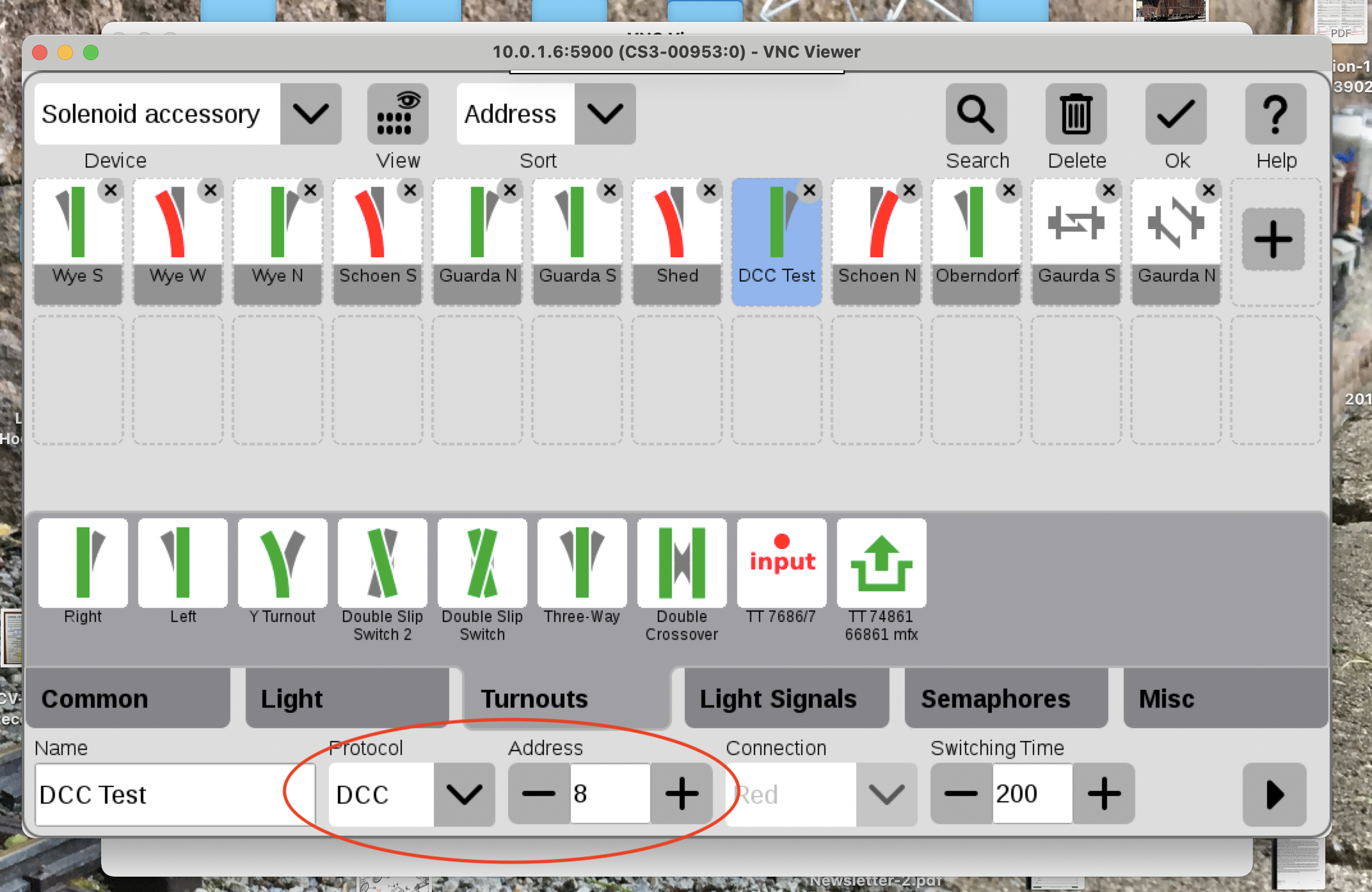The image size is (1372, 892).
Task: Remove Schoen S with its X button
Action: click(410, 190)
